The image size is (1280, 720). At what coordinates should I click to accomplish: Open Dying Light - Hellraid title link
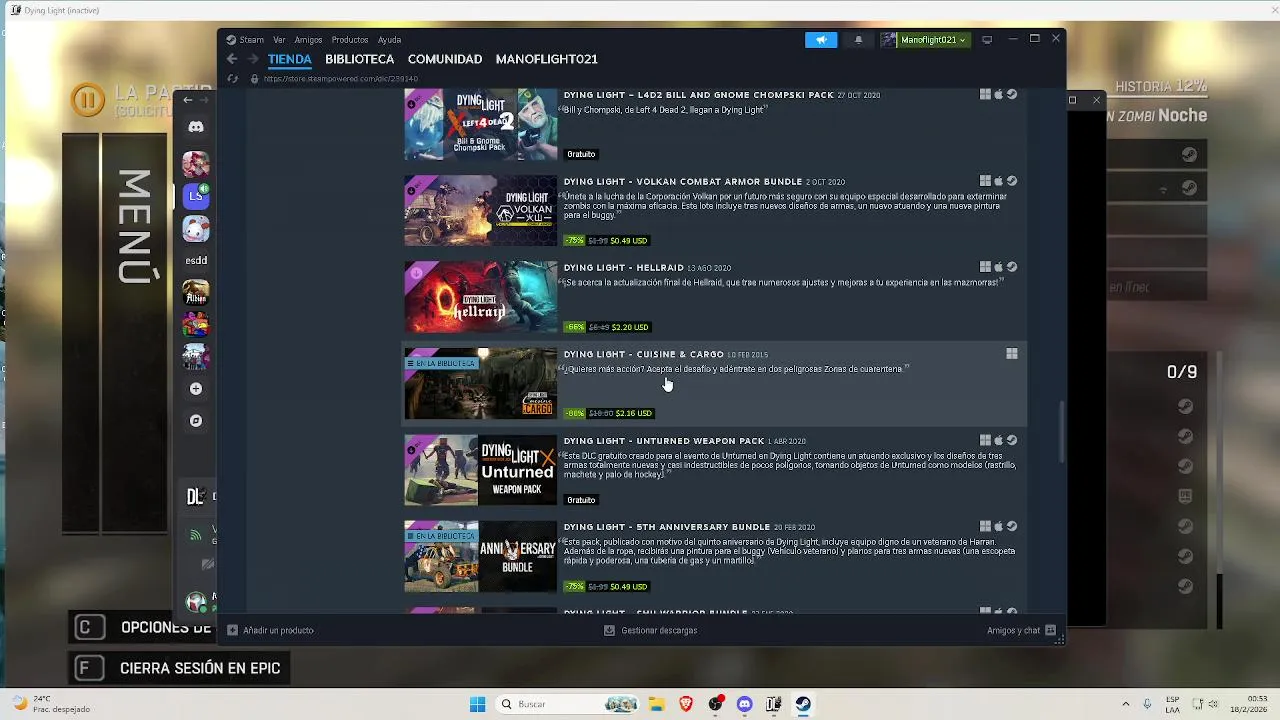624,268
